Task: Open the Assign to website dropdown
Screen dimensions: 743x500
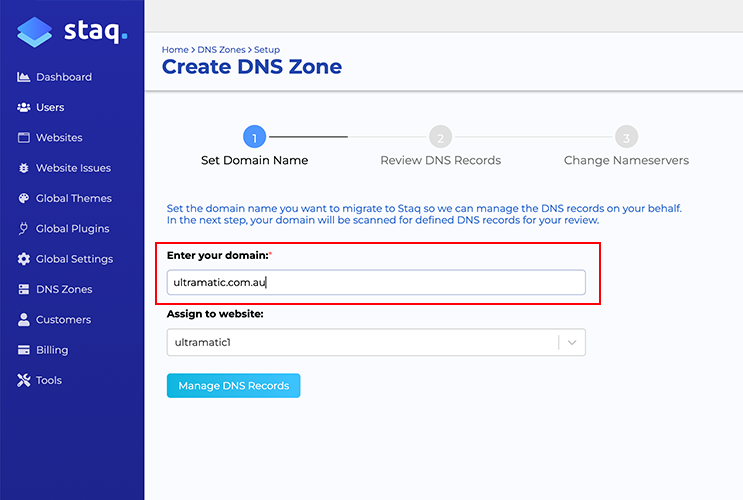Action: 376,342
